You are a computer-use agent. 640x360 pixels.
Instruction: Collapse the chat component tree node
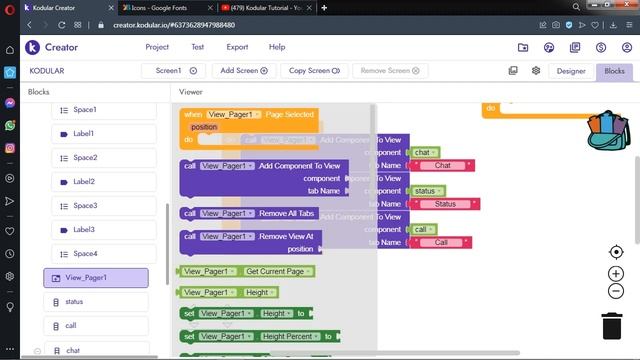[37, 351]
